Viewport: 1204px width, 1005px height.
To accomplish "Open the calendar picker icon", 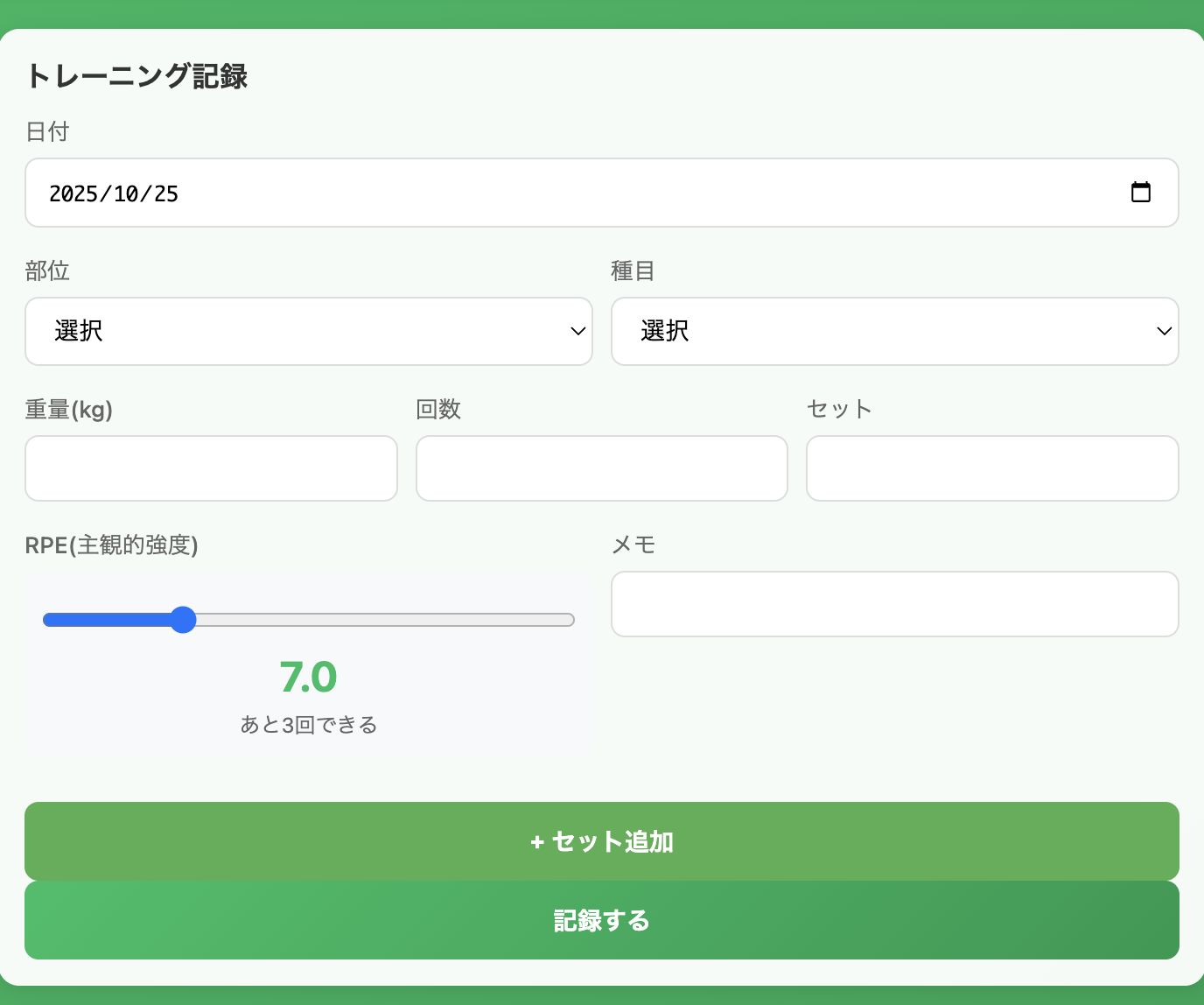I will [1140, 193].
